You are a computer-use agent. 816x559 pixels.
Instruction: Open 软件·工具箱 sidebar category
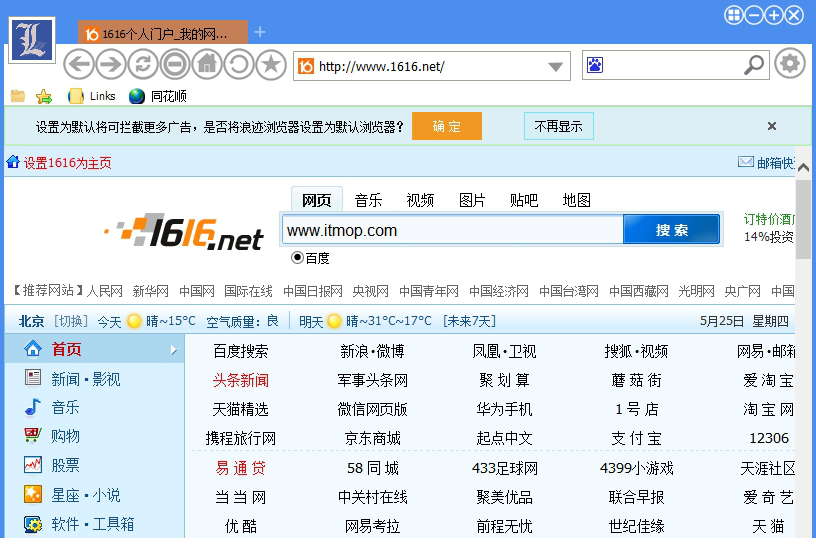pos(94,524)
